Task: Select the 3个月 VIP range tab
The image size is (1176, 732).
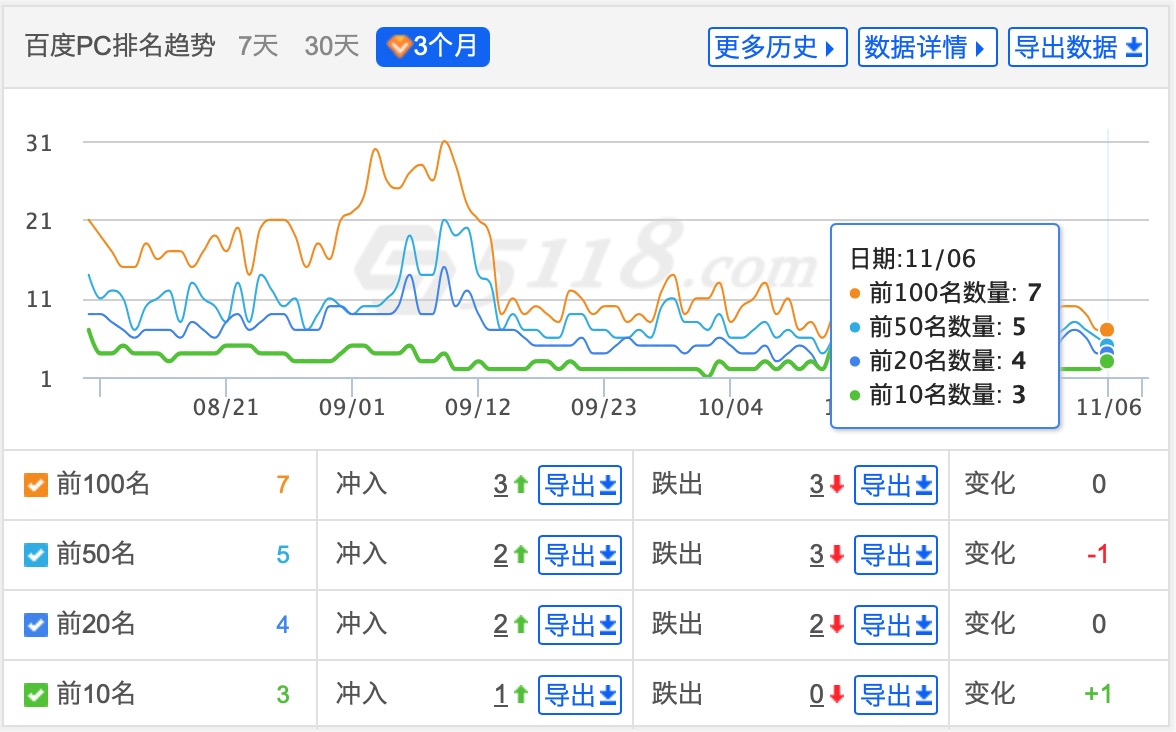Action: pyautogui.click(x=432, y=46)
